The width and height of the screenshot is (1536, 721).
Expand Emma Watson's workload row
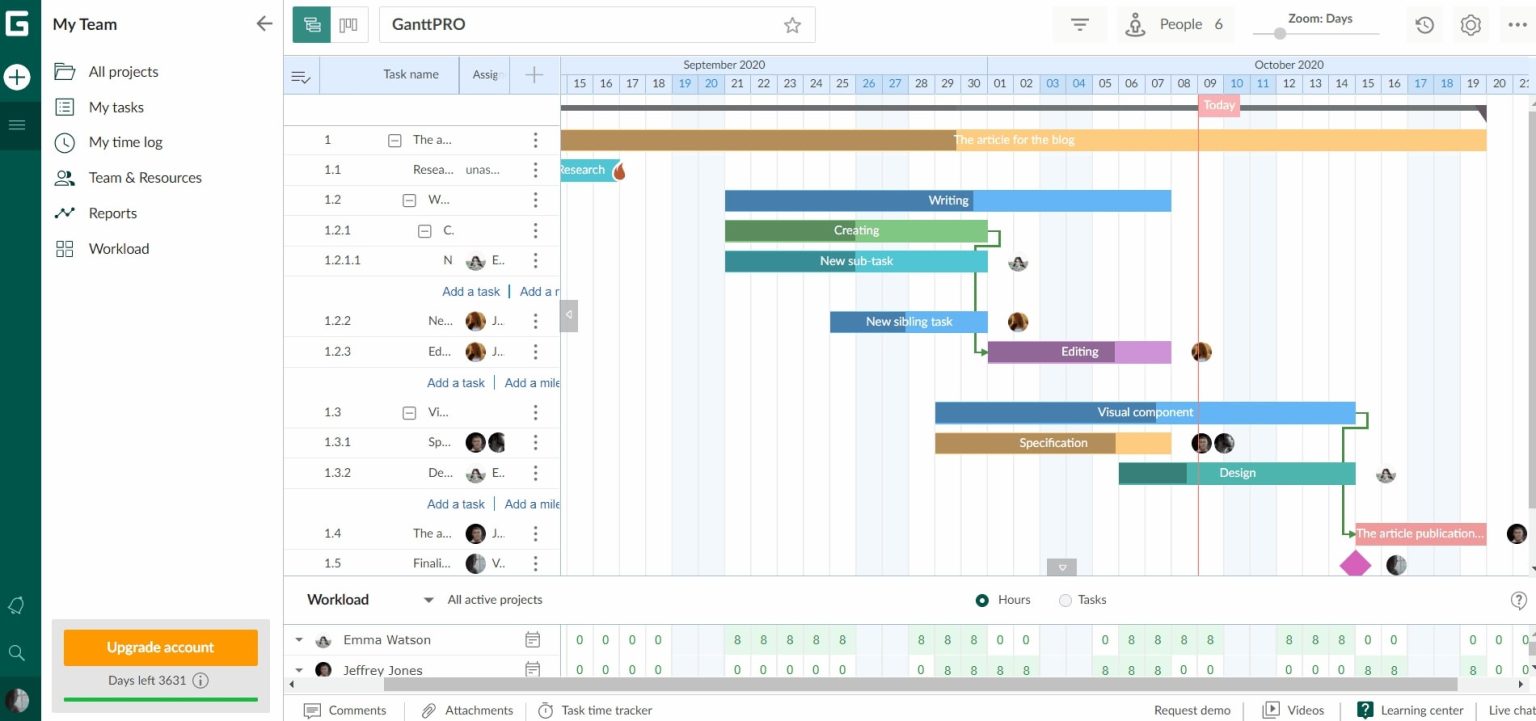(299, 640)
